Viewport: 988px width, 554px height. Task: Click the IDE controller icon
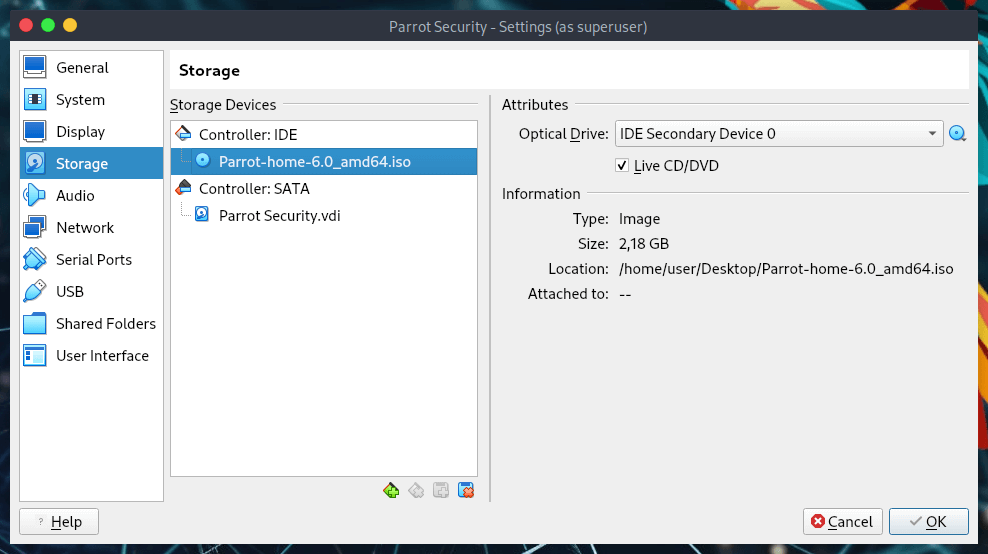point(184,134)
